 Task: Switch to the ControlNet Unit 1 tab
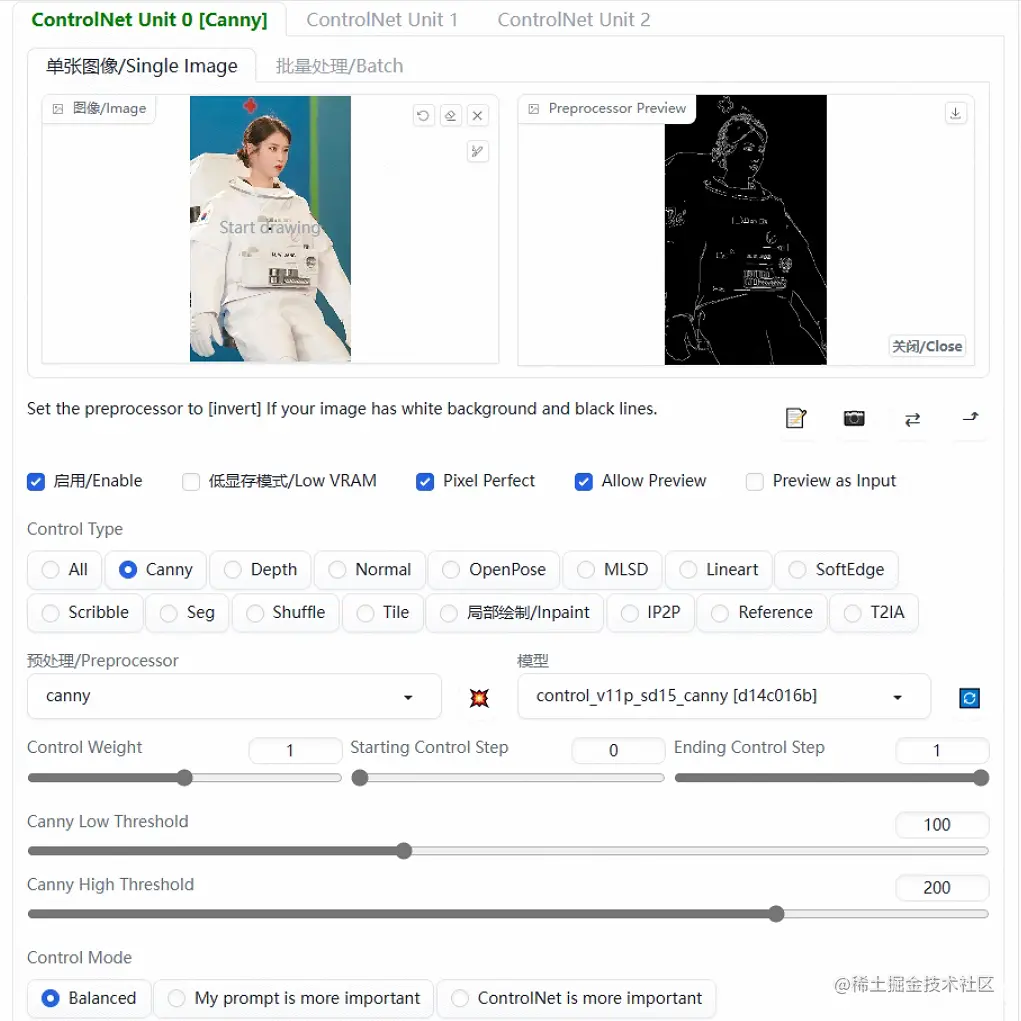click(382, 19)
